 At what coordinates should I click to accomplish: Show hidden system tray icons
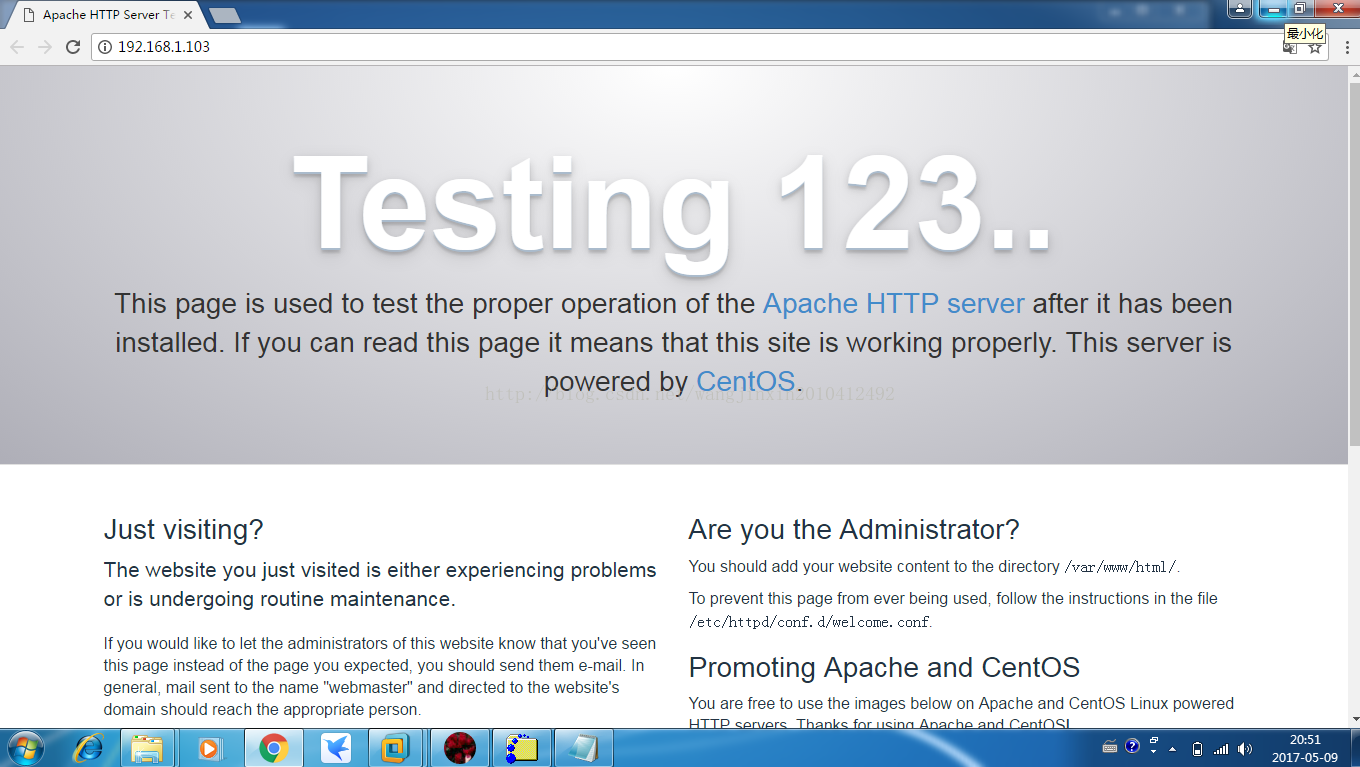1173,749
